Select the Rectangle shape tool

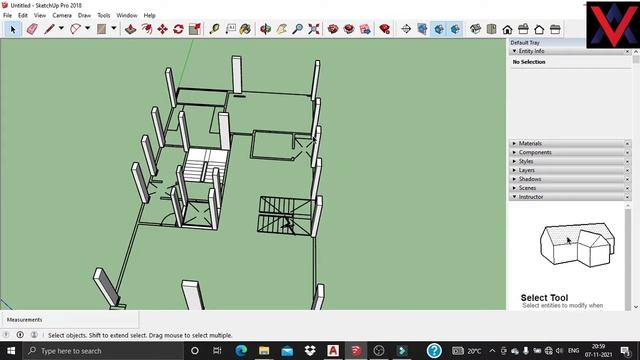[102, 29]
